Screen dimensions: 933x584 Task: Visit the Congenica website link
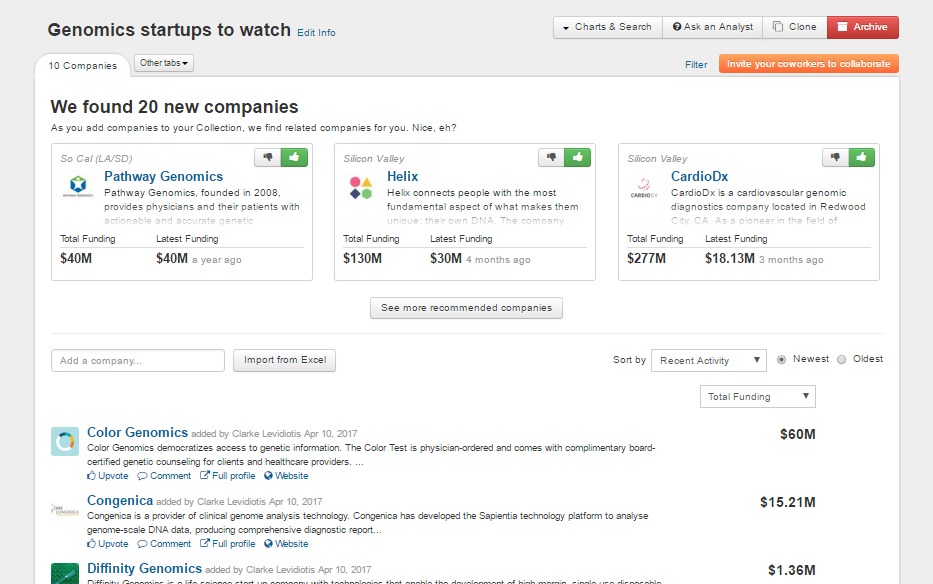(286, 544)
